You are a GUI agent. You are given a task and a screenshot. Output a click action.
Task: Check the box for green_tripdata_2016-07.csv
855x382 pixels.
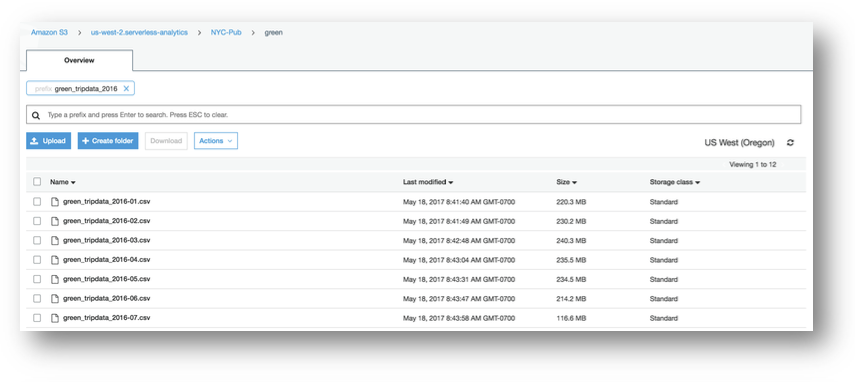click(37, 318)
